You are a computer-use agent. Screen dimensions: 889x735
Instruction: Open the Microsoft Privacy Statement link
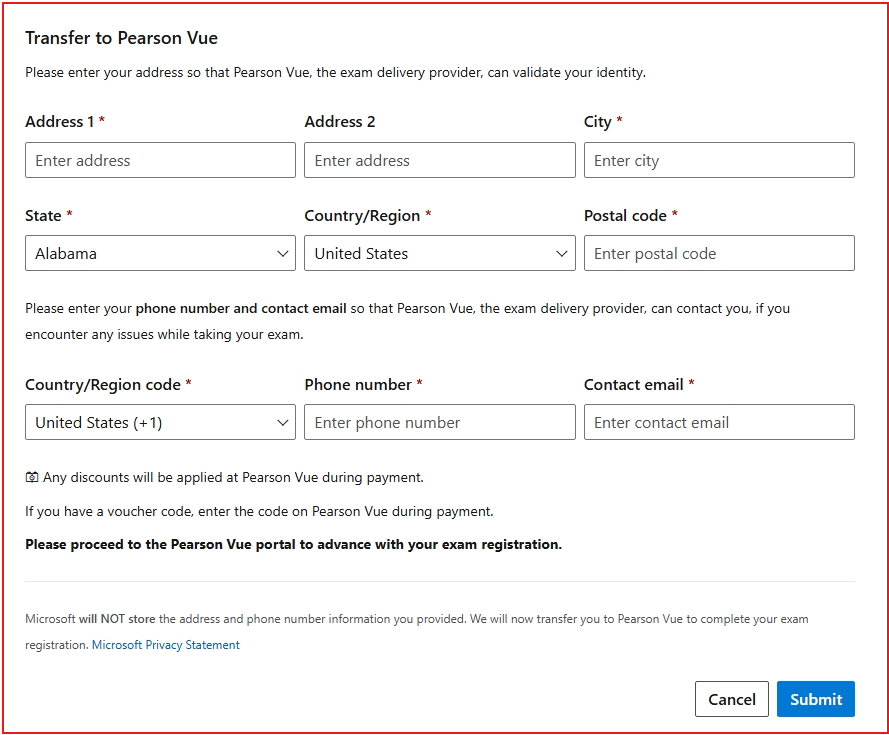[x=166, y=645]
